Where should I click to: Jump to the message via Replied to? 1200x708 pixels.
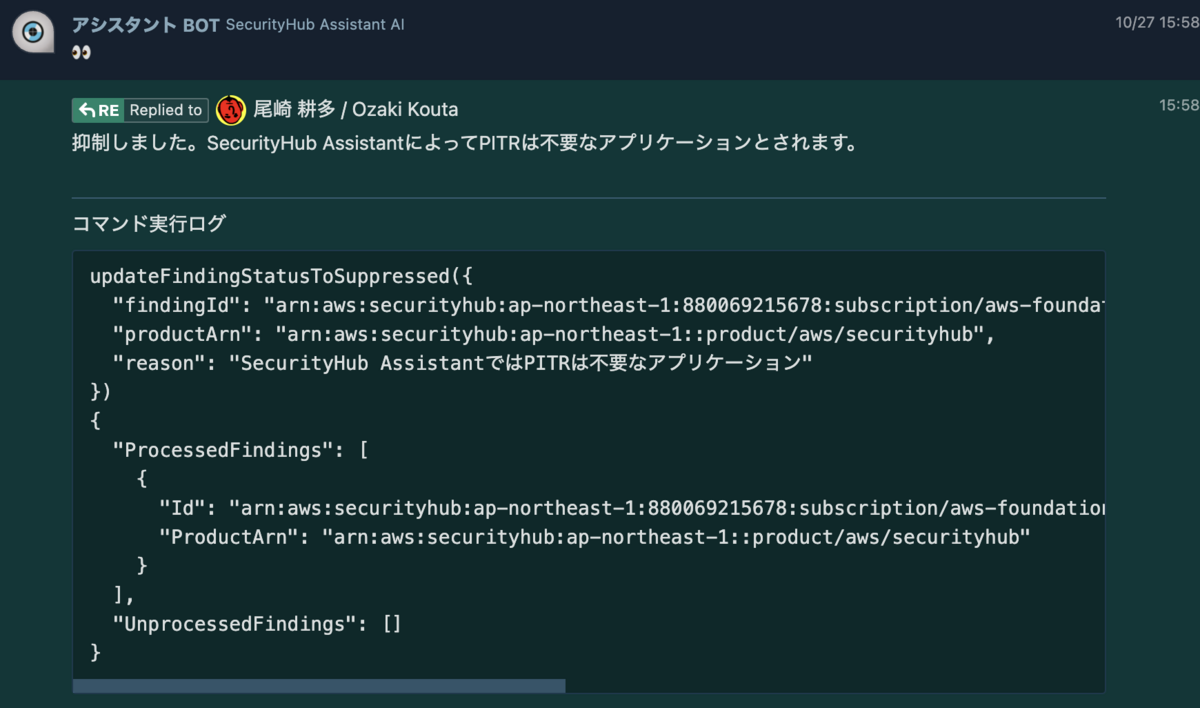tap(166, 110)
